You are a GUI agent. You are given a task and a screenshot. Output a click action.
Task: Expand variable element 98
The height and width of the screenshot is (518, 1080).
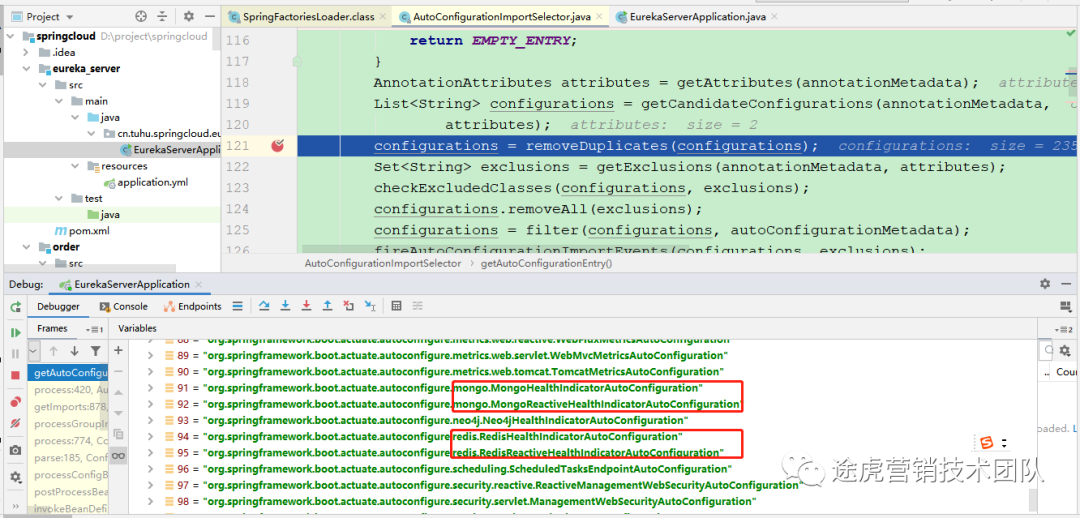(151, 501)
